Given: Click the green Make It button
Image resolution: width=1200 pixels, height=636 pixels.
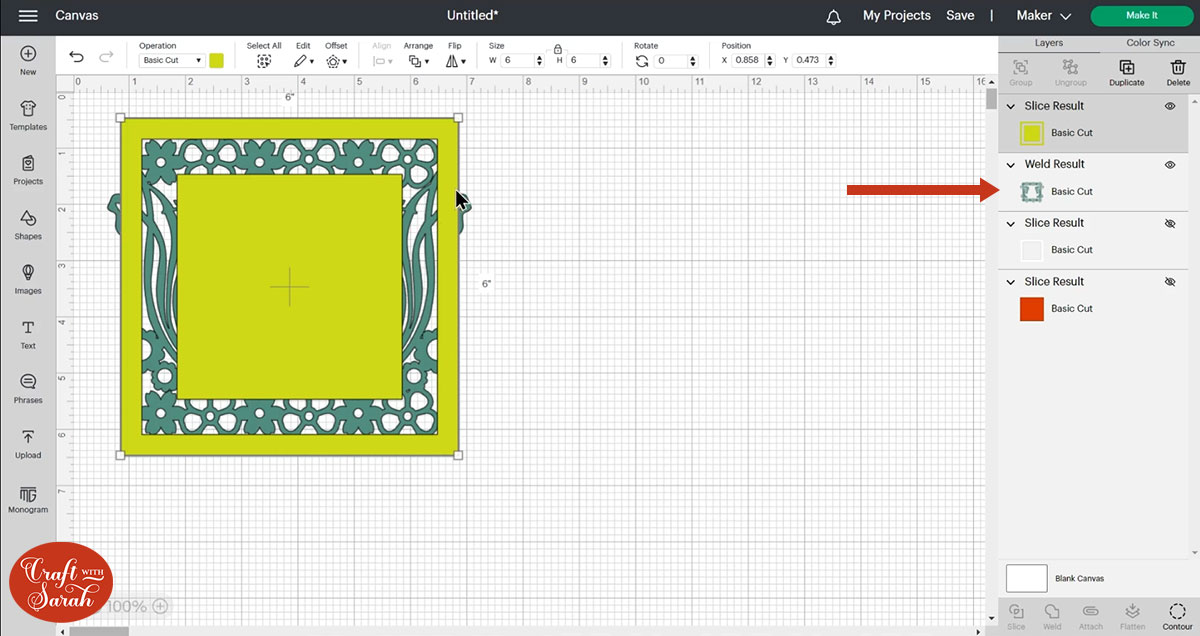Looking at the screenshot, I should 1141,16.
